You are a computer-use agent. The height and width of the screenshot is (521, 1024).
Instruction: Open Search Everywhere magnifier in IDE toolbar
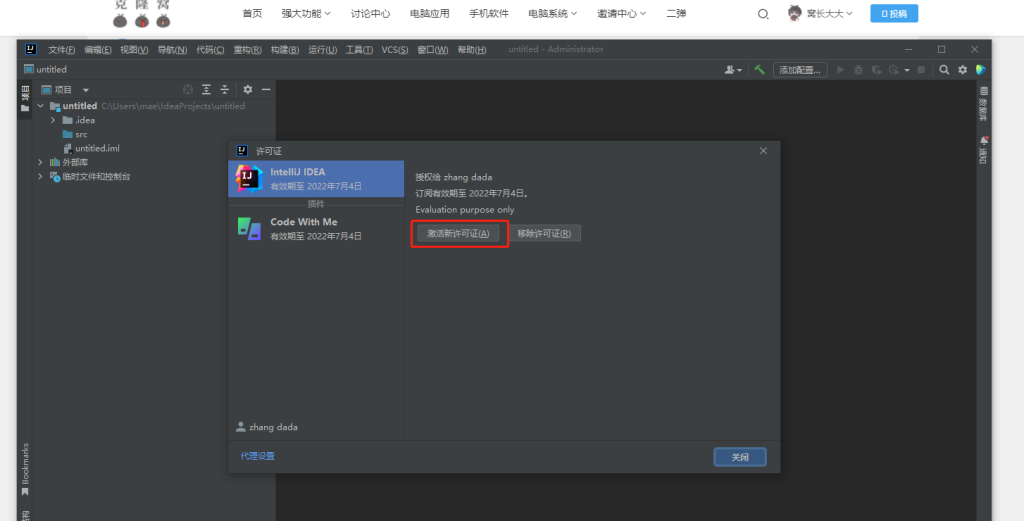944,70
